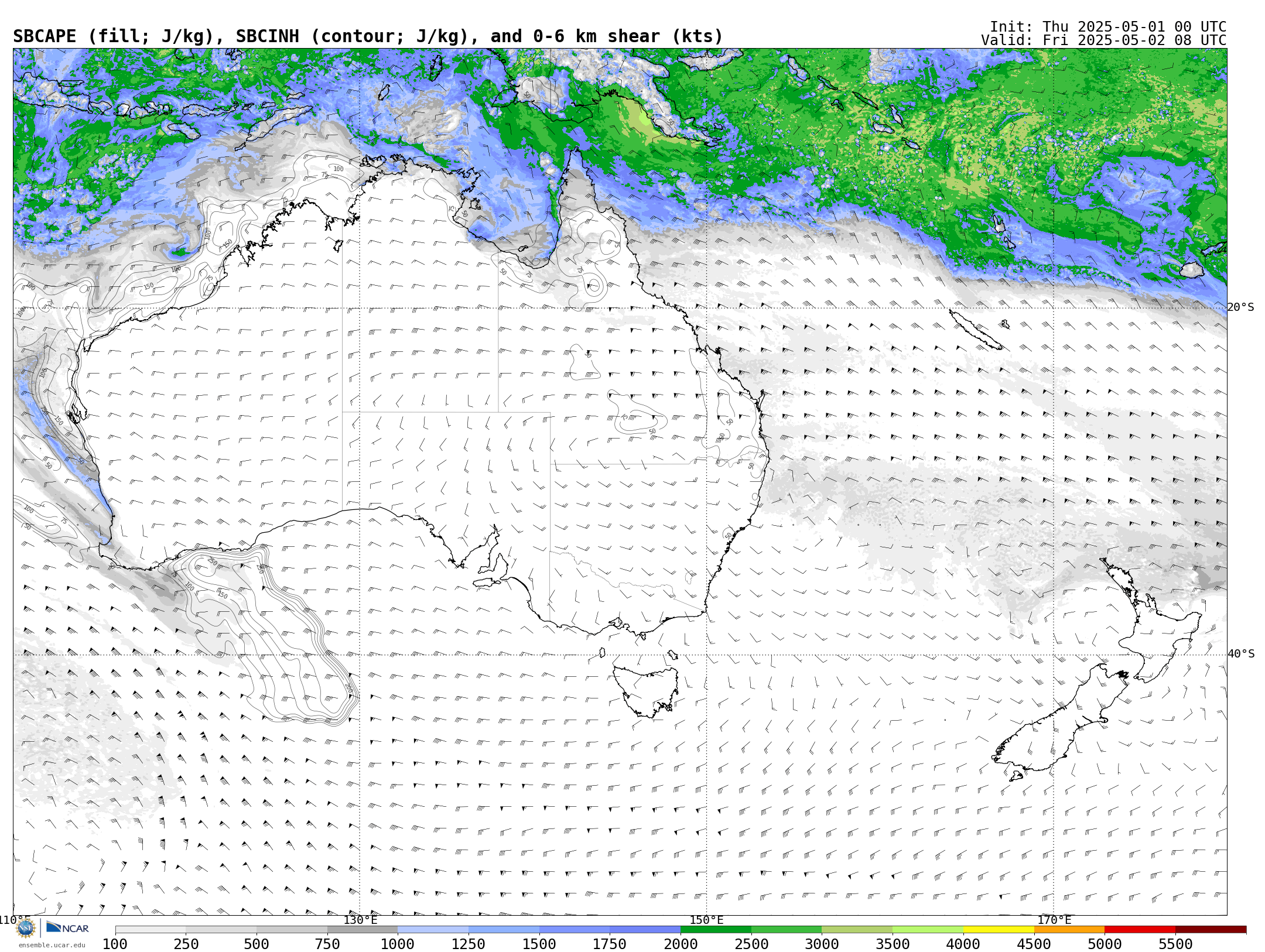Click the colorbar label 2000

[681, 944]
